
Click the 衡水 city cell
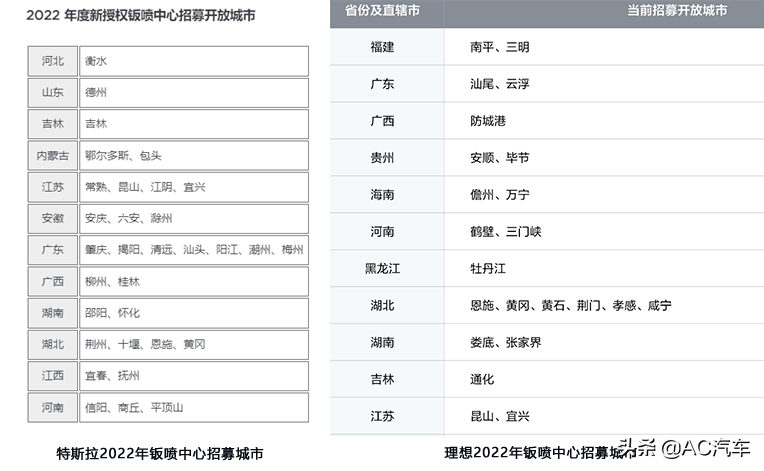194,61
